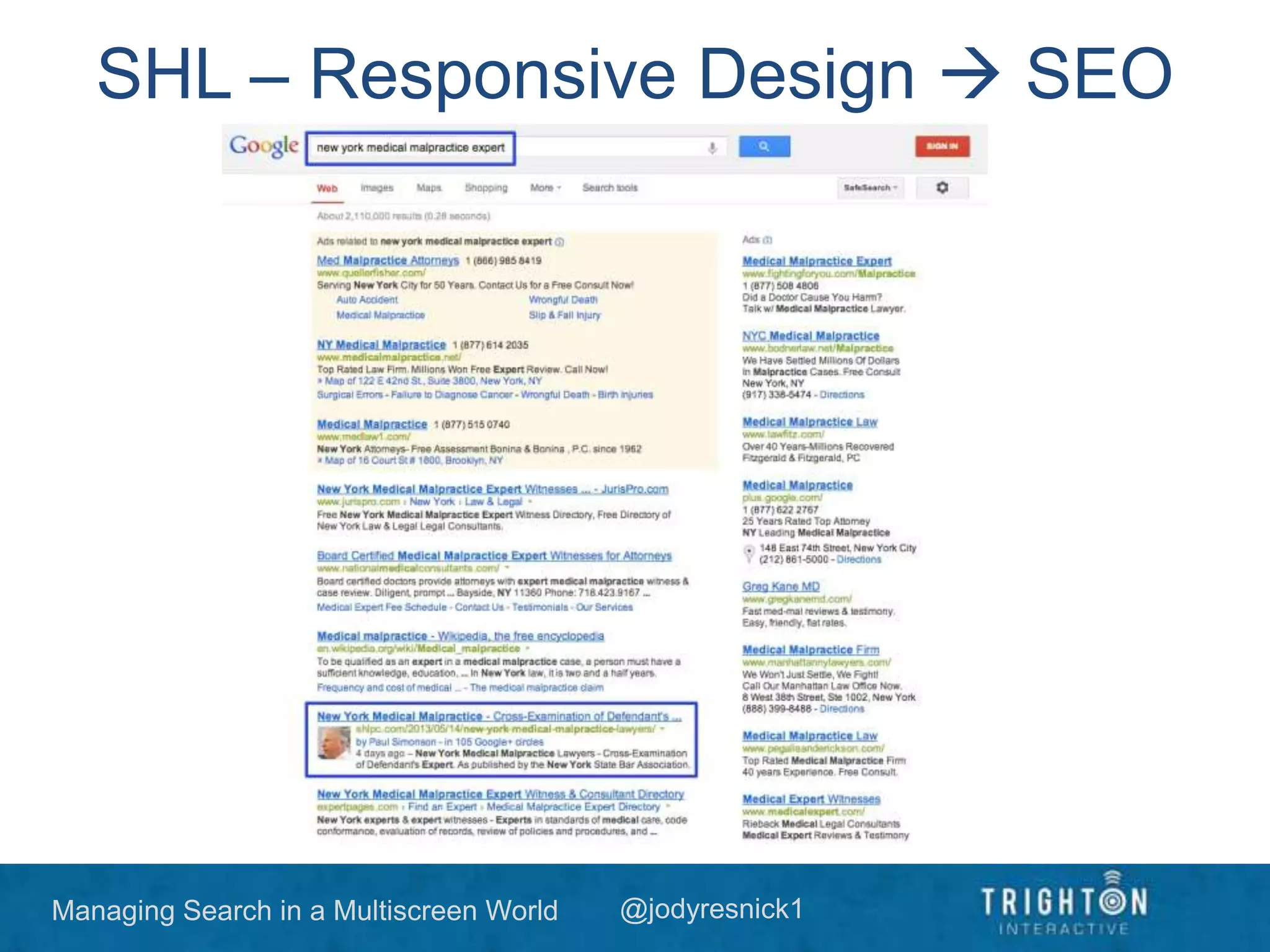
Task: Open the Med Malpractice Attorneys ad link
Action: point(388,261)
